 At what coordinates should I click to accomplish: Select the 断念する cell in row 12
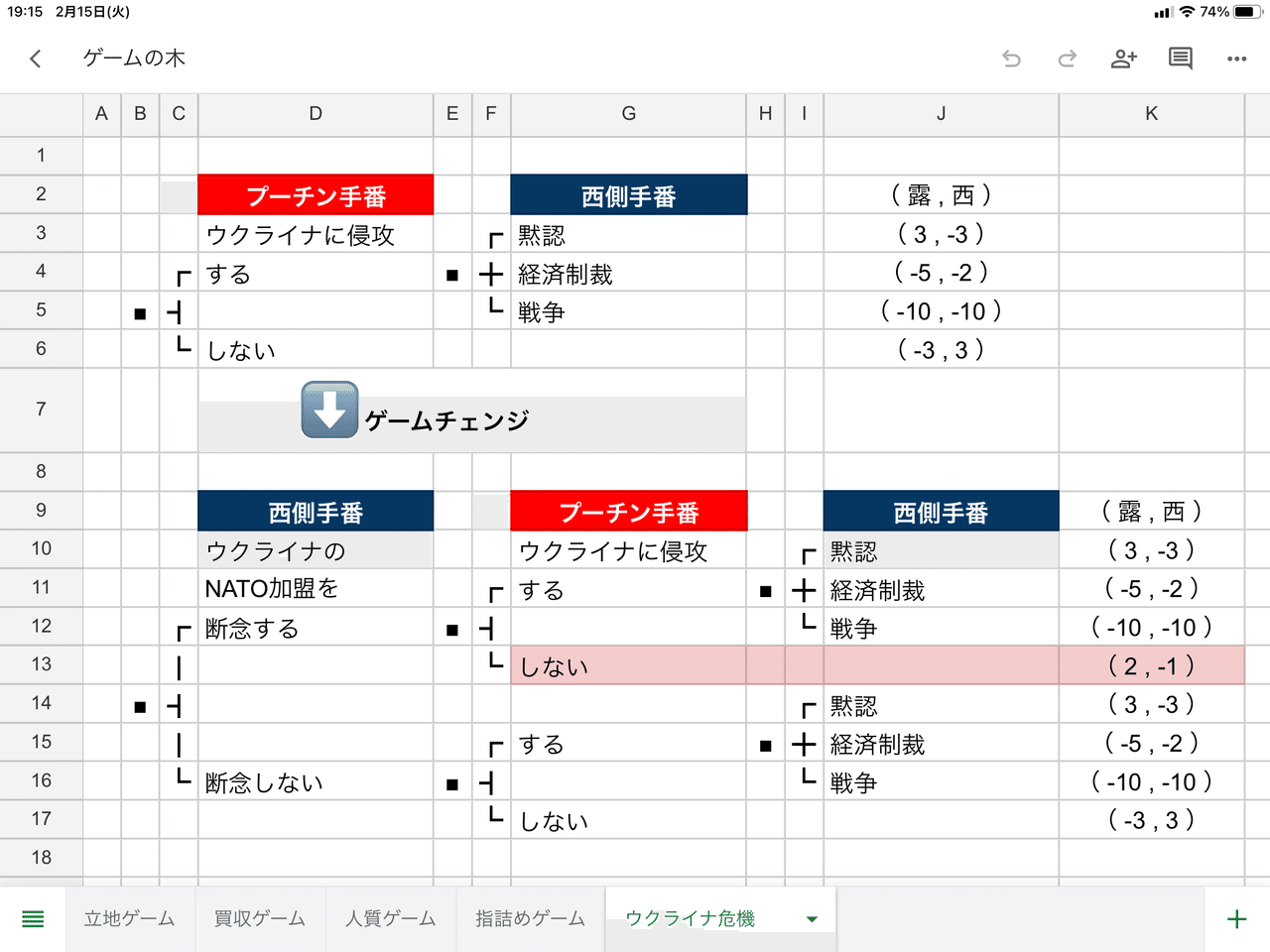click(316, 627)
